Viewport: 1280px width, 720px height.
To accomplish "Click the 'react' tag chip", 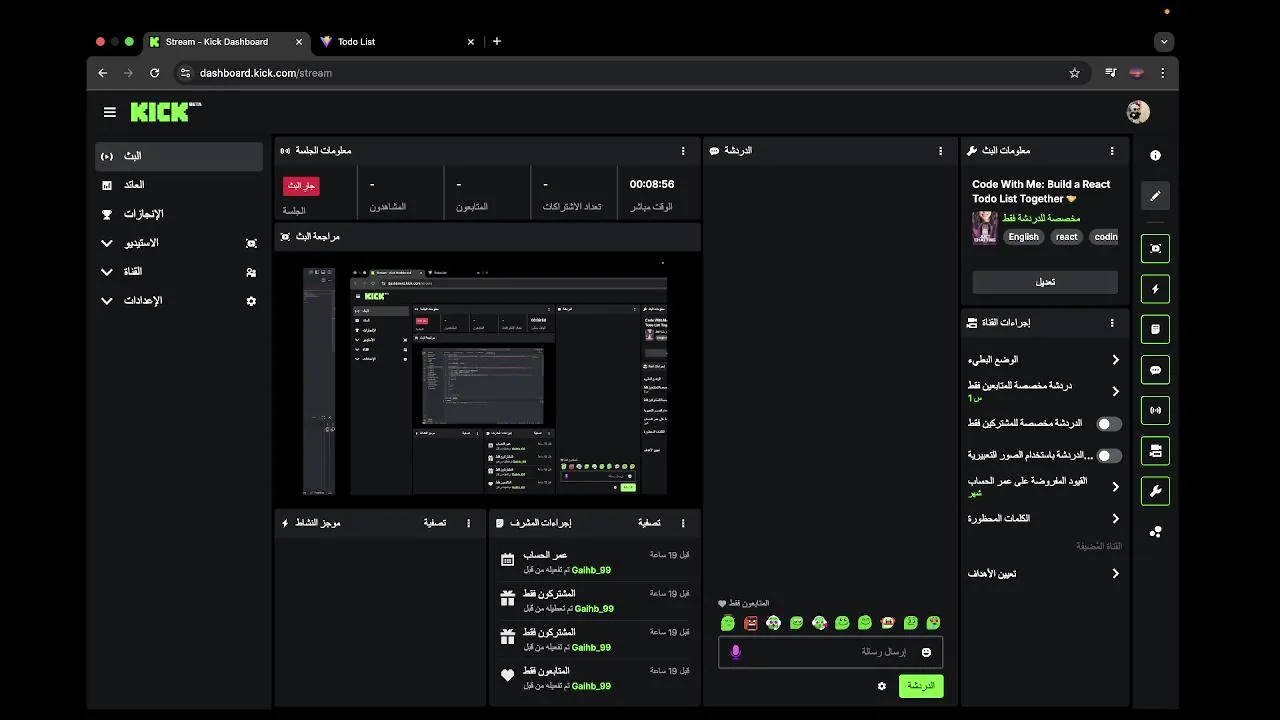I will coord(1067,237).
